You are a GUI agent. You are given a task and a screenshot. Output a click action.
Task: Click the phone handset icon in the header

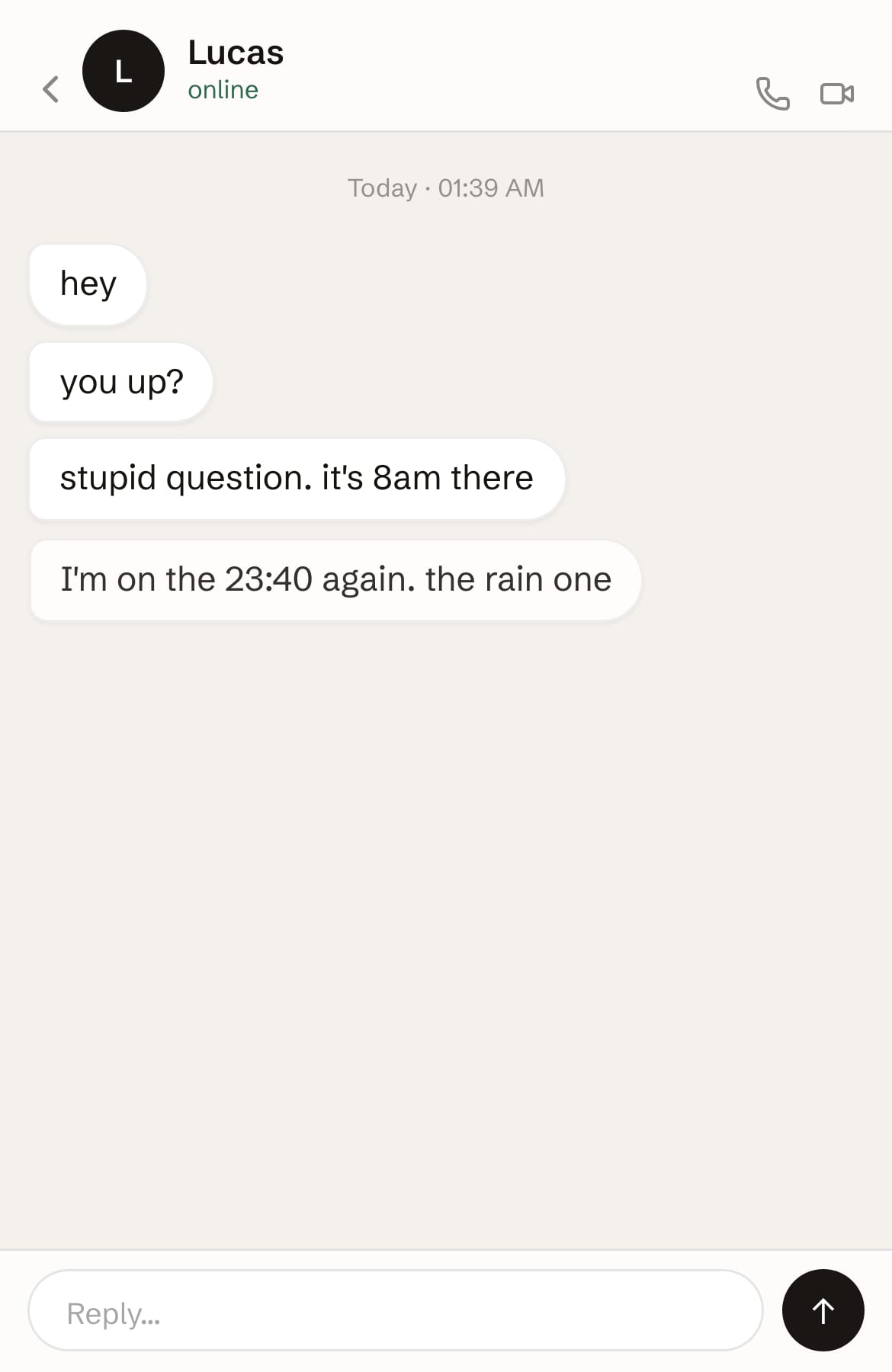click(772, 93)
